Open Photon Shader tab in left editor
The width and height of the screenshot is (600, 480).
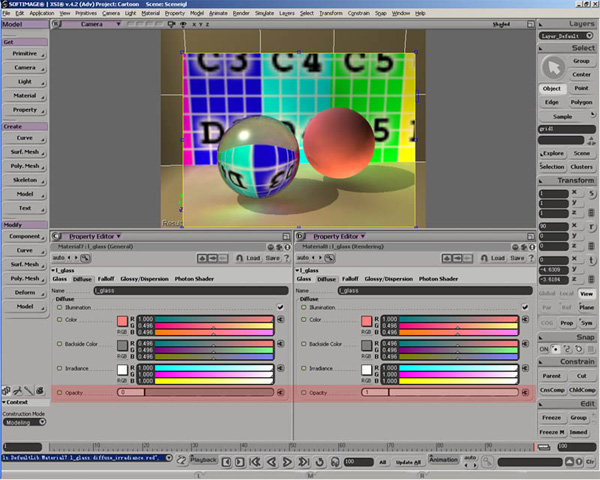pos(194,279)
